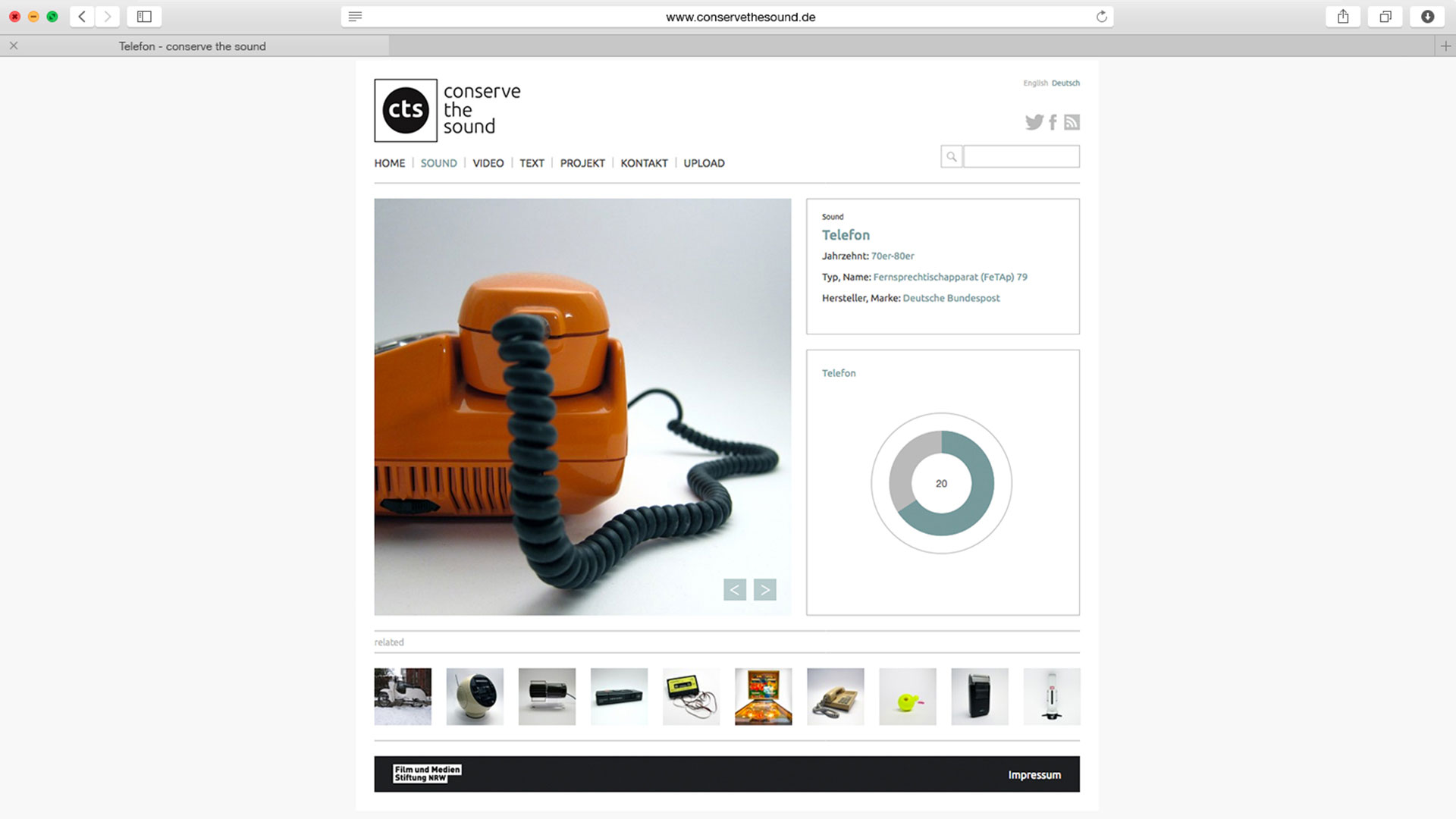Toggle the Safari sidebar button
1456x819 pixels.
[144, 16]
